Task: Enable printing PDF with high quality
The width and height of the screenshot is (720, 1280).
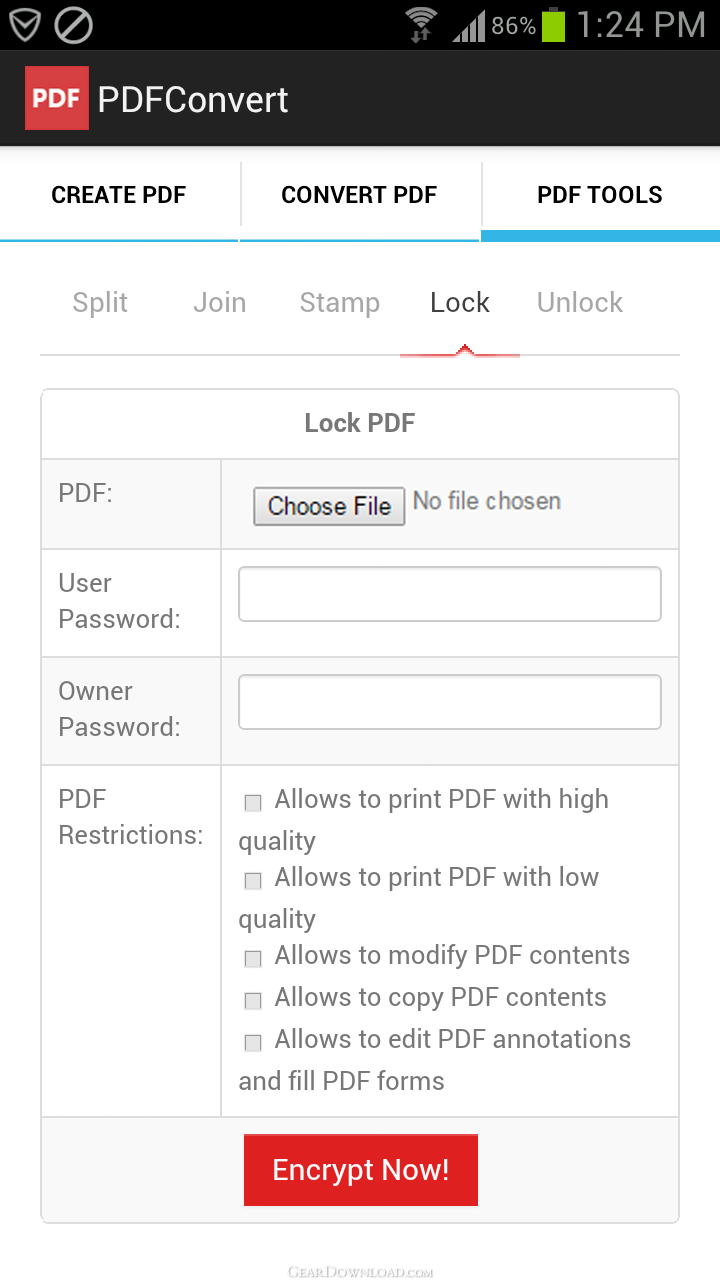Action: (253, 802)
